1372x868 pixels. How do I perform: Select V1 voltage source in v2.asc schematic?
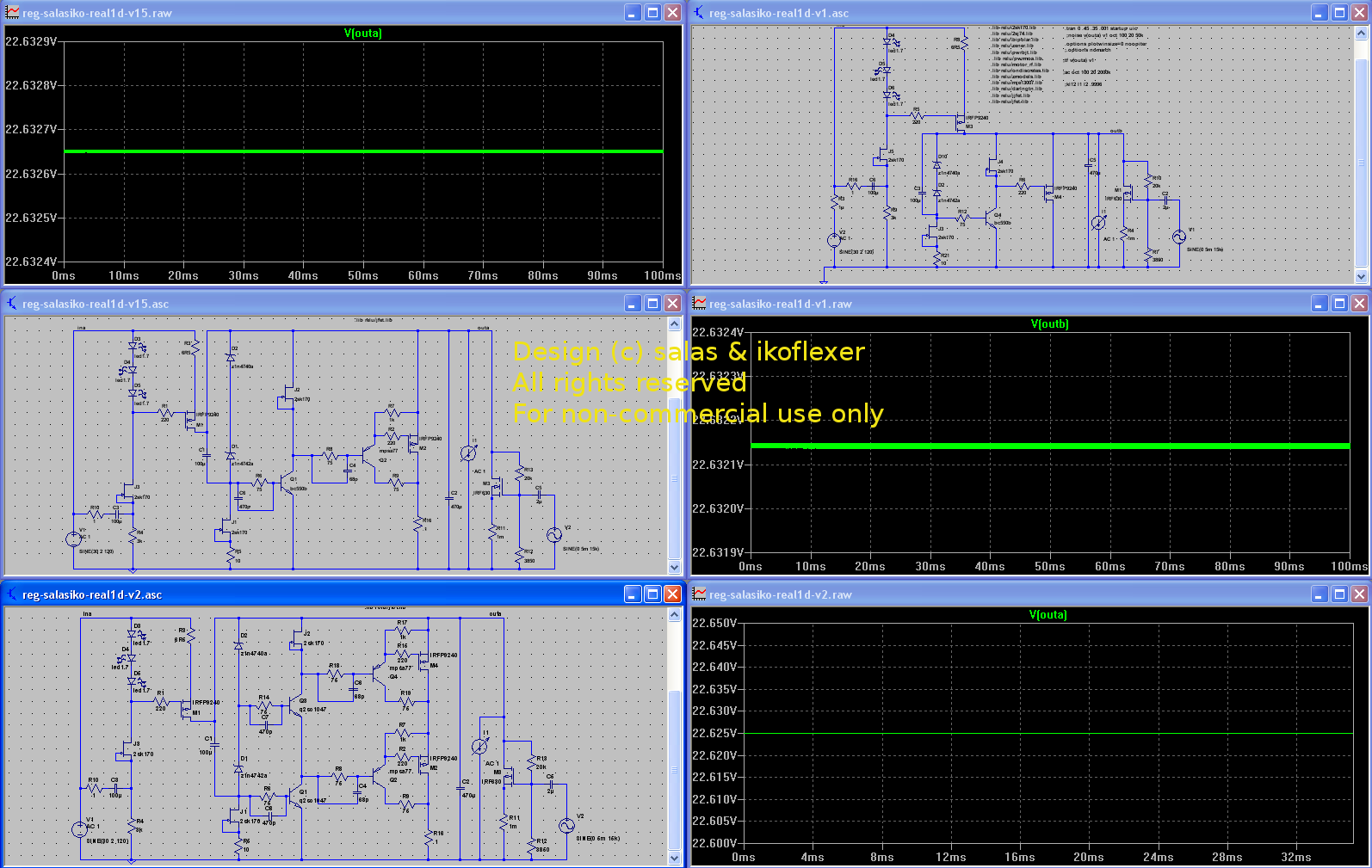(79, 828)
